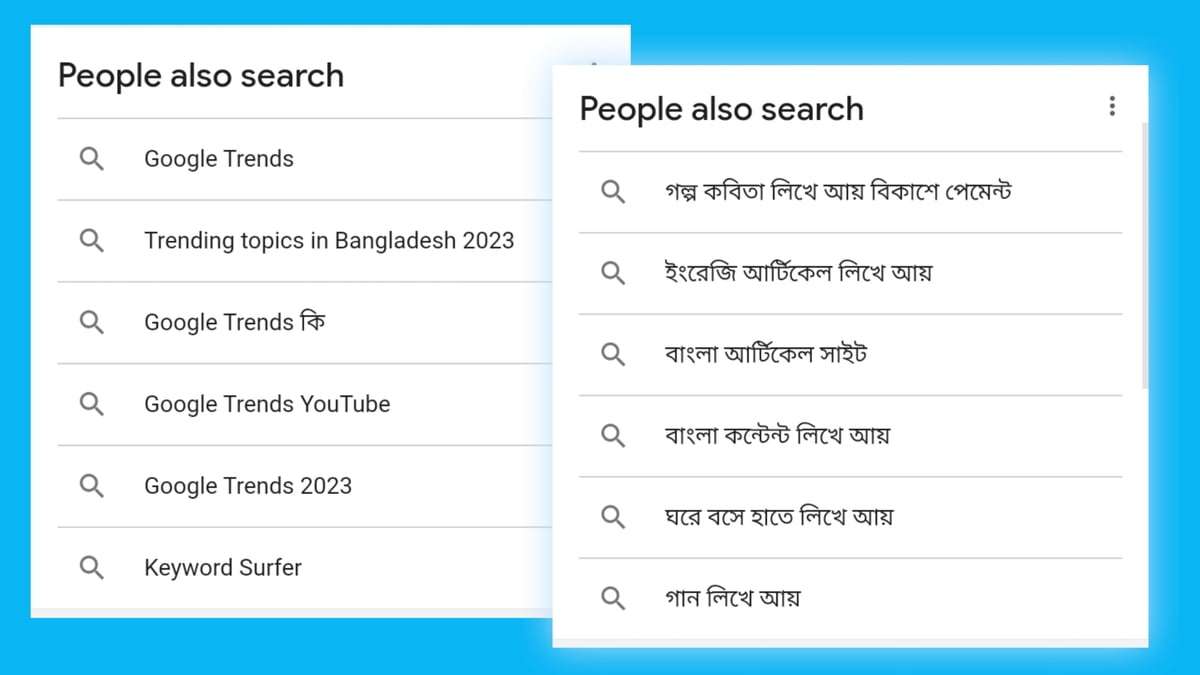
Task: Choose বাংলা আর্টিকেল সাইট suggestion
Action: (x=765, y=354)
